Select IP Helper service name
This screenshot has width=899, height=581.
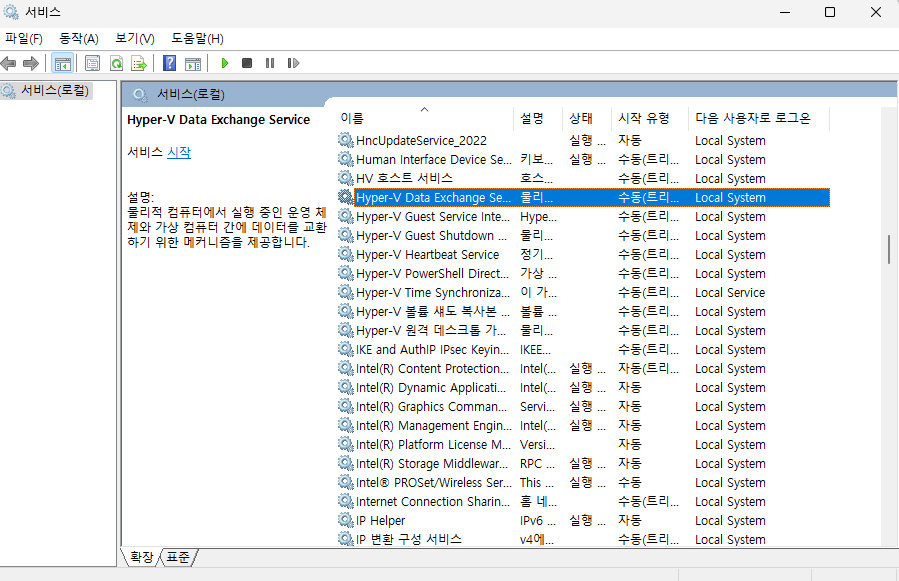tap(380, 520)
